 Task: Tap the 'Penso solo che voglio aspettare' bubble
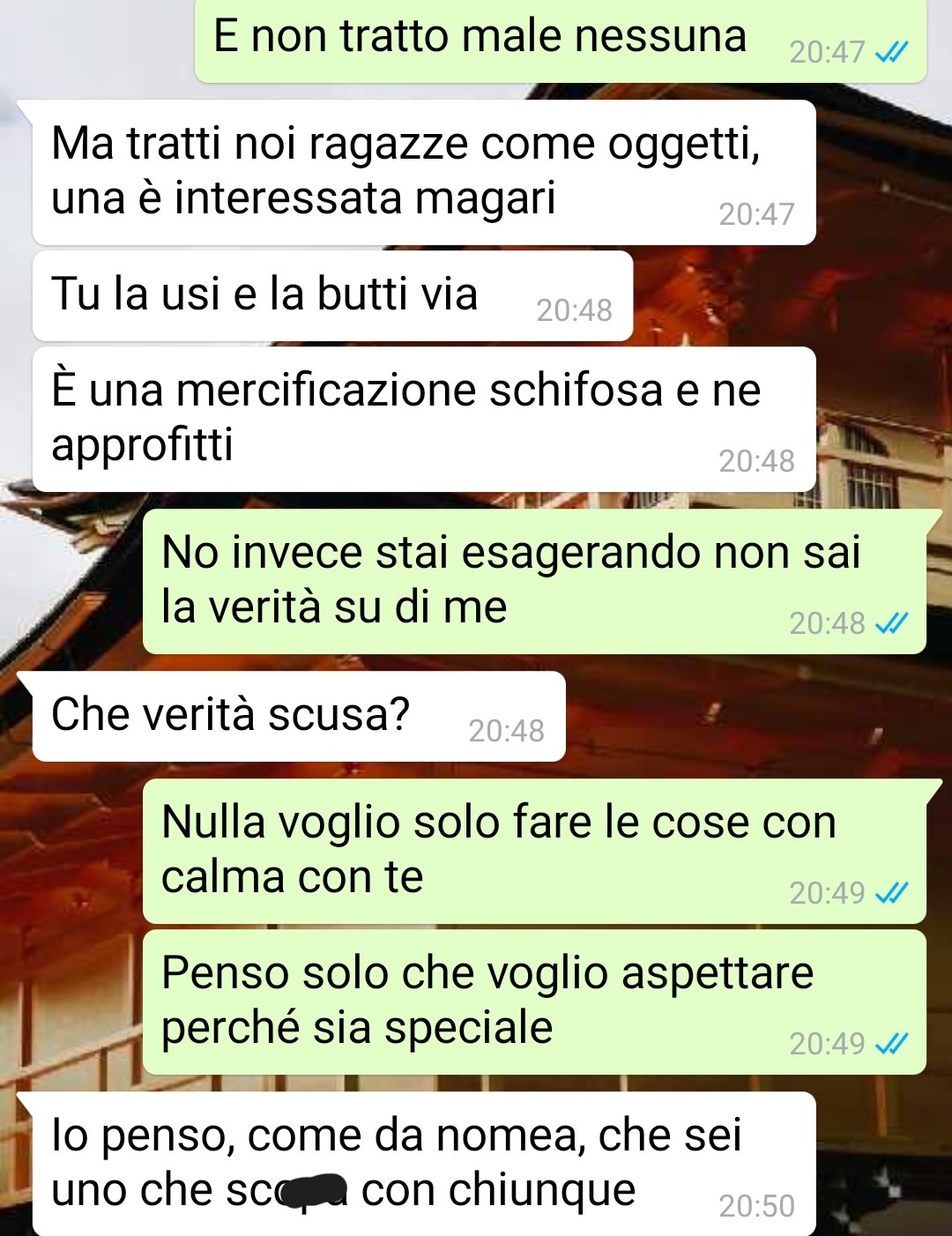(x=534, y=1001)
